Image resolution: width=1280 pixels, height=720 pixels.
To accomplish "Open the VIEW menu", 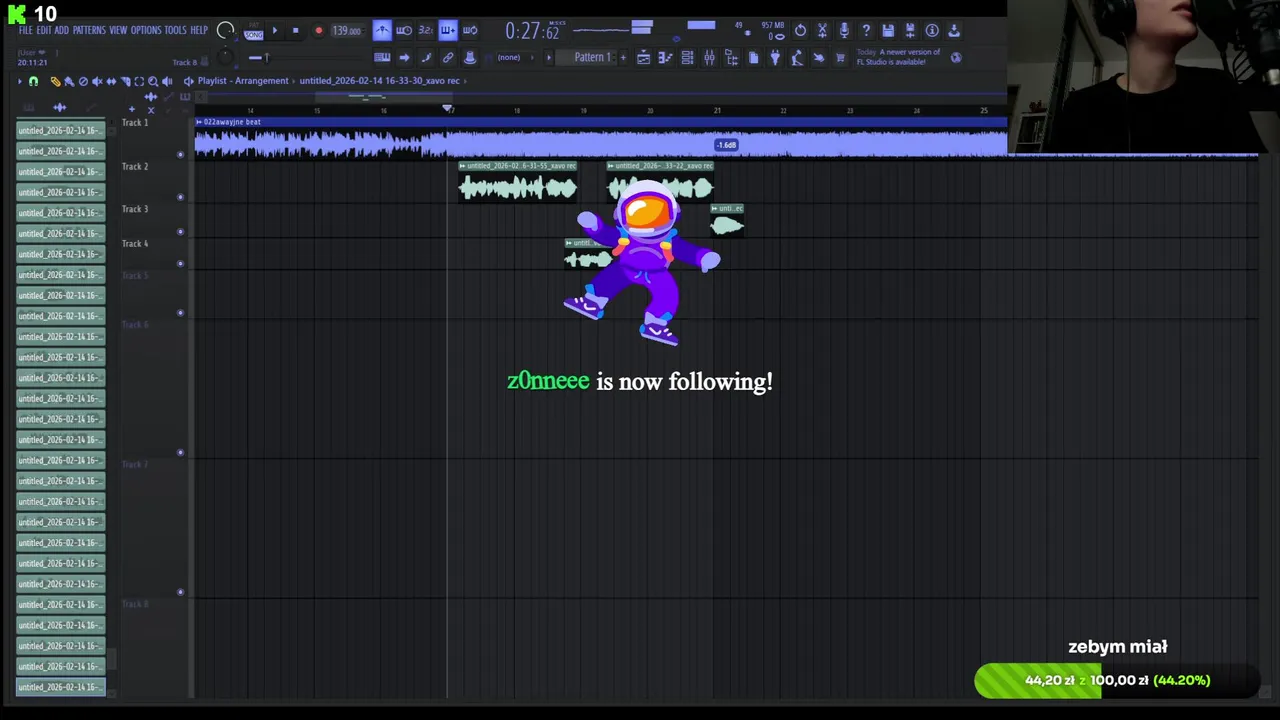I will pos(118,30).
